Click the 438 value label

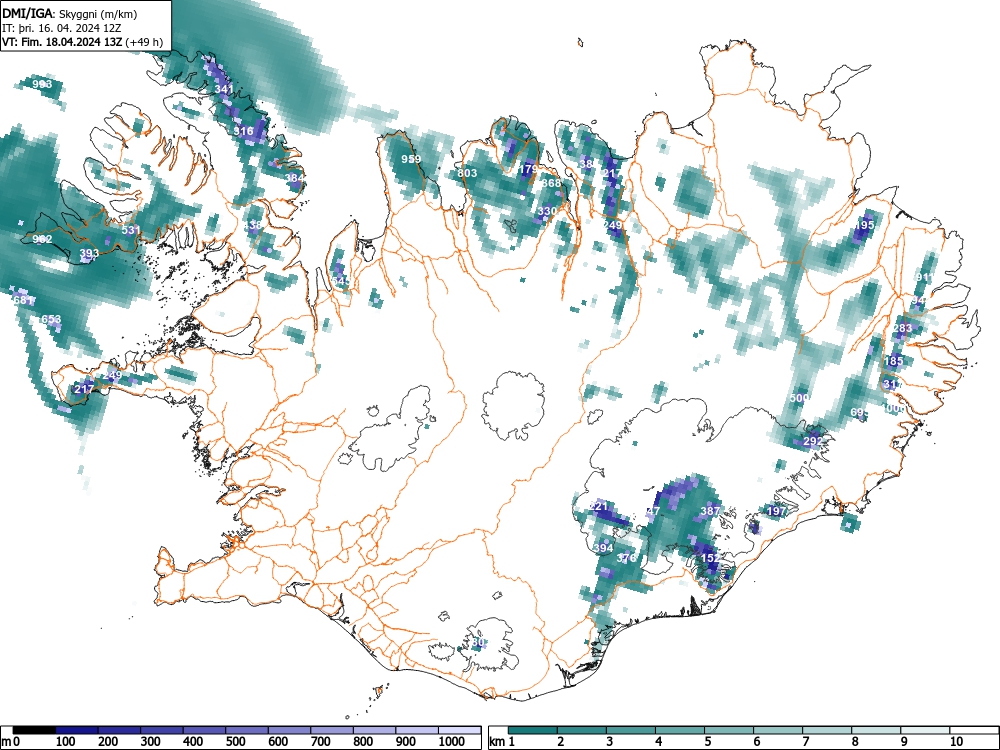tap(252, 225)
